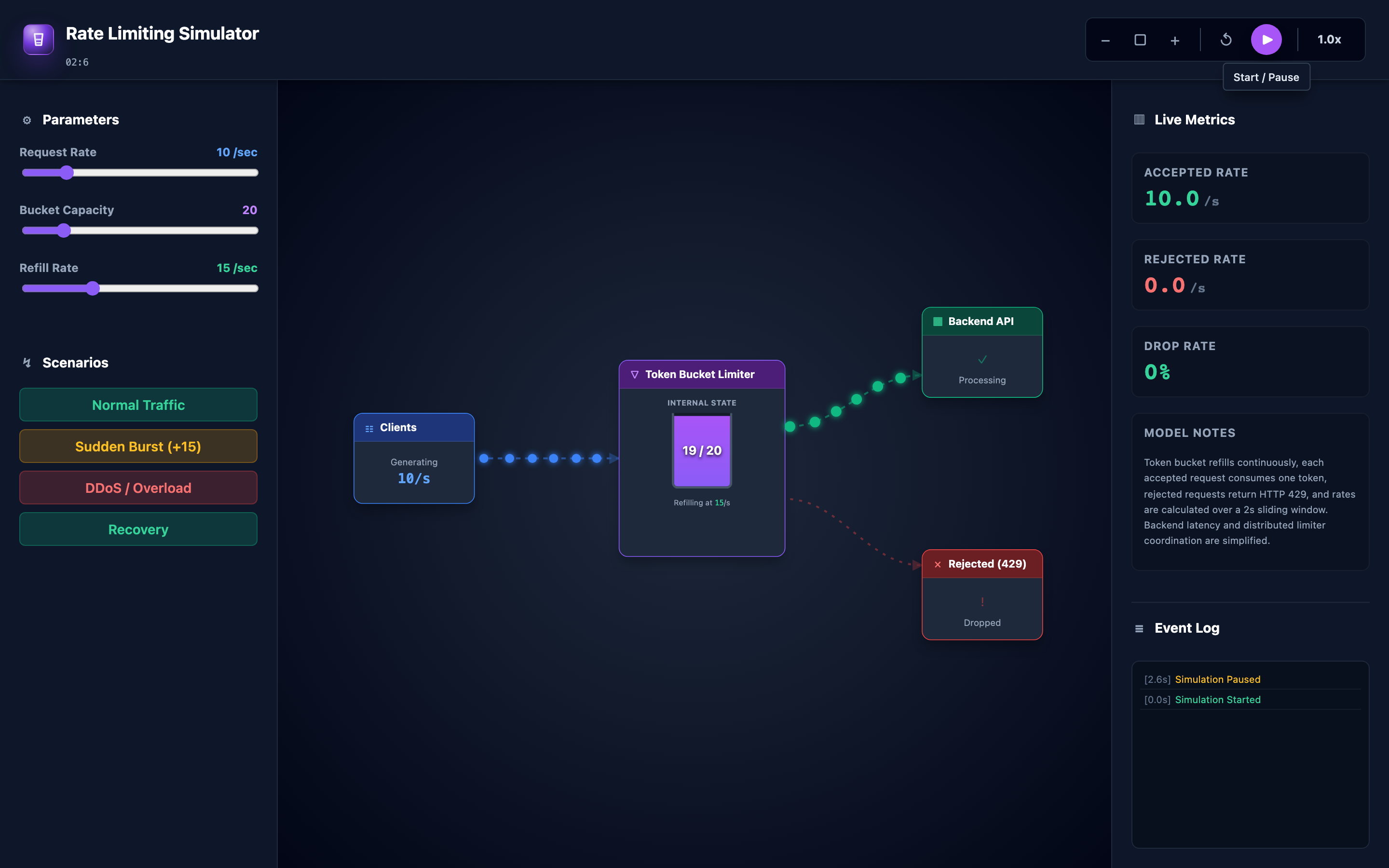Click the Request Rate 10 /sec value
Viewport: 1389px width, 868px height.
pyautogui.click(x=236, y=152)
